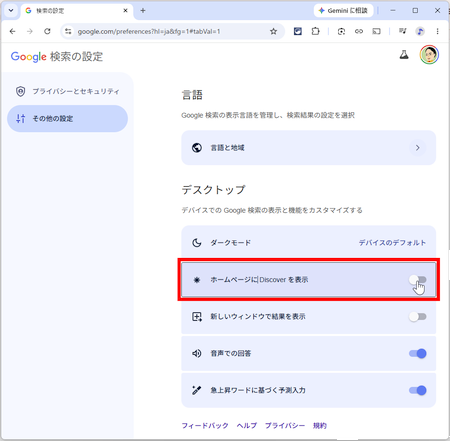
Task: Open the フィードバック link
Action: click(x=205, y=425)
